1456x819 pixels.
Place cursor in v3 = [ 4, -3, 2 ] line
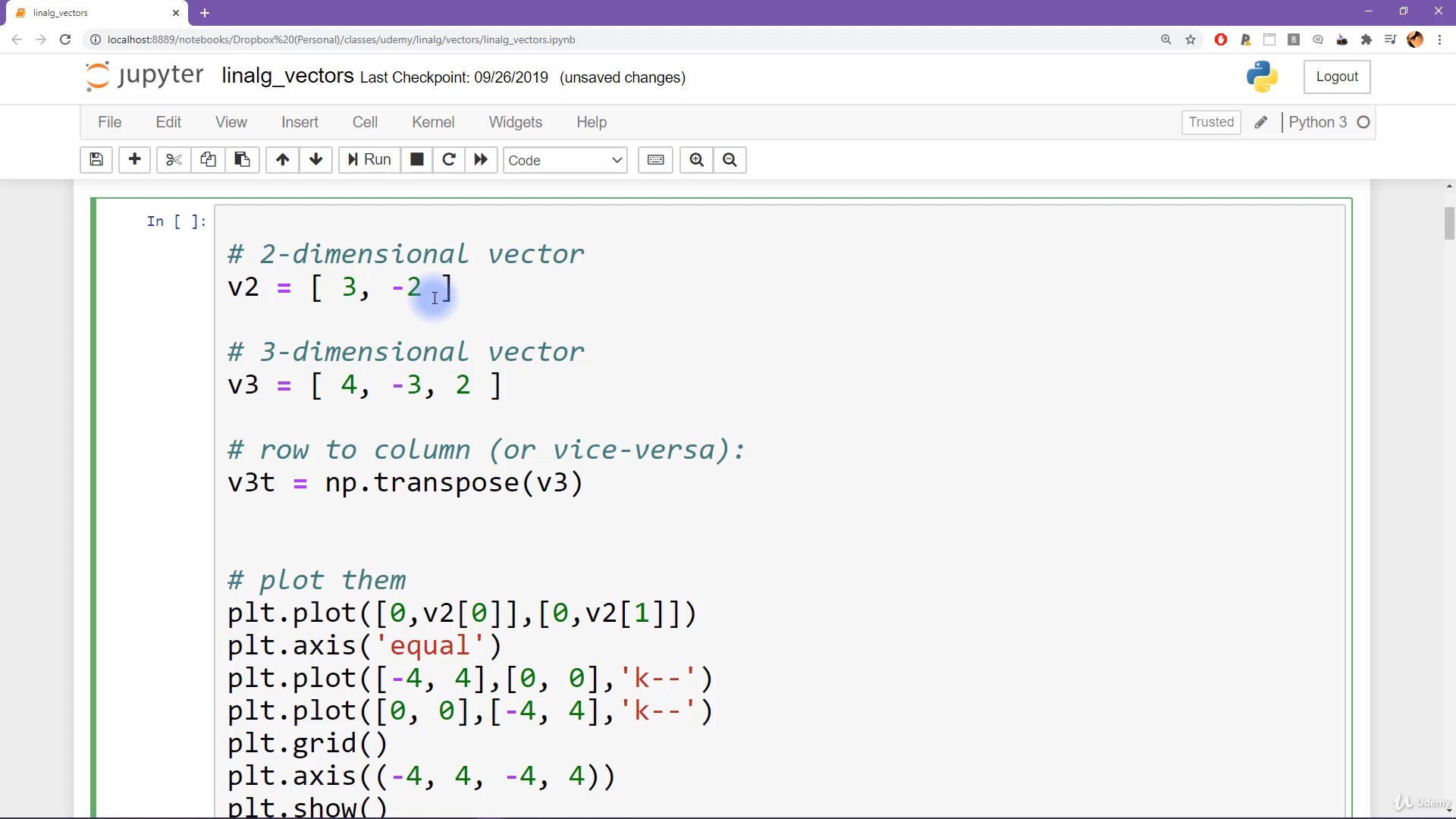pyautogui.click(x=364, y=385)
